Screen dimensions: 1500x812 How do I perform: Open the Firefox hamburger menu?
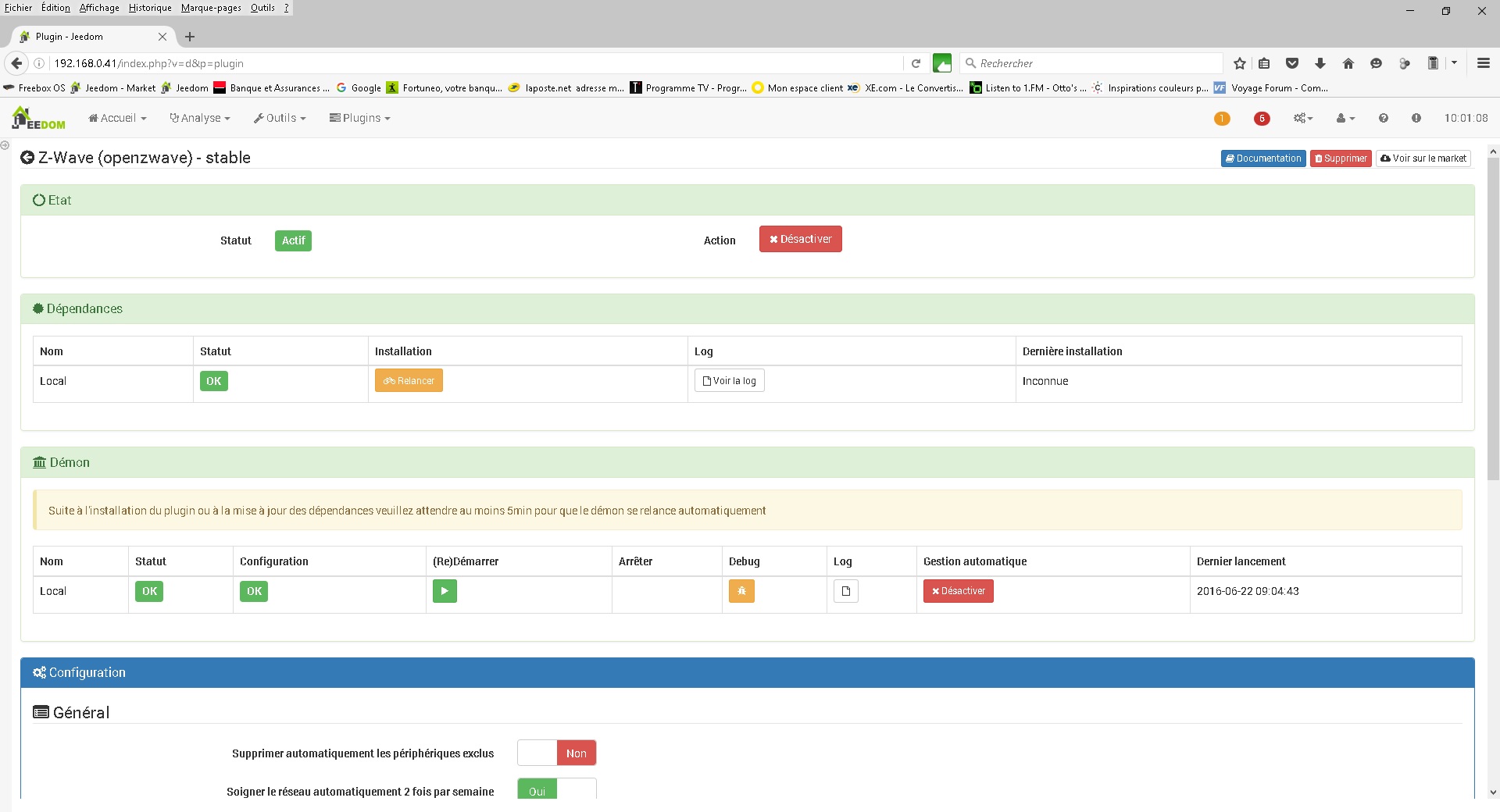(1484, 63)
